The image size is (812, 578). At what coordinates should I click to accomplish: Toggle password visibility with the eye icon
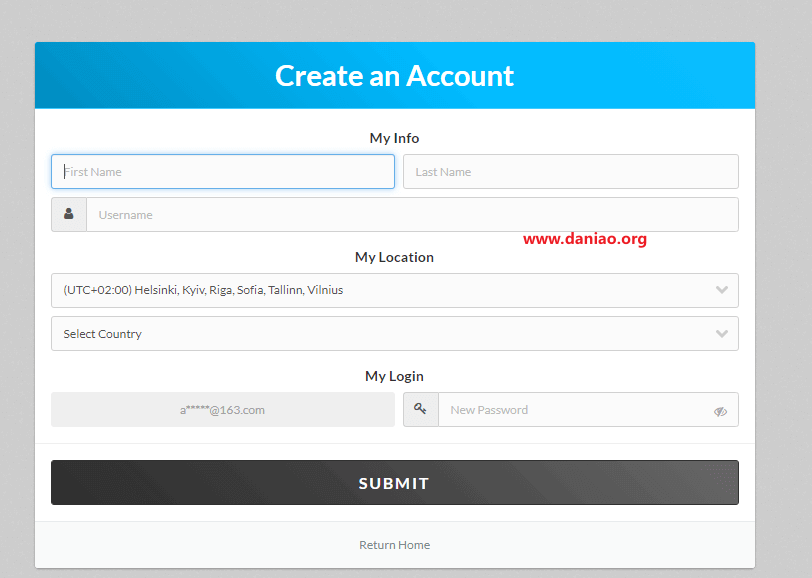pos(720,411)
